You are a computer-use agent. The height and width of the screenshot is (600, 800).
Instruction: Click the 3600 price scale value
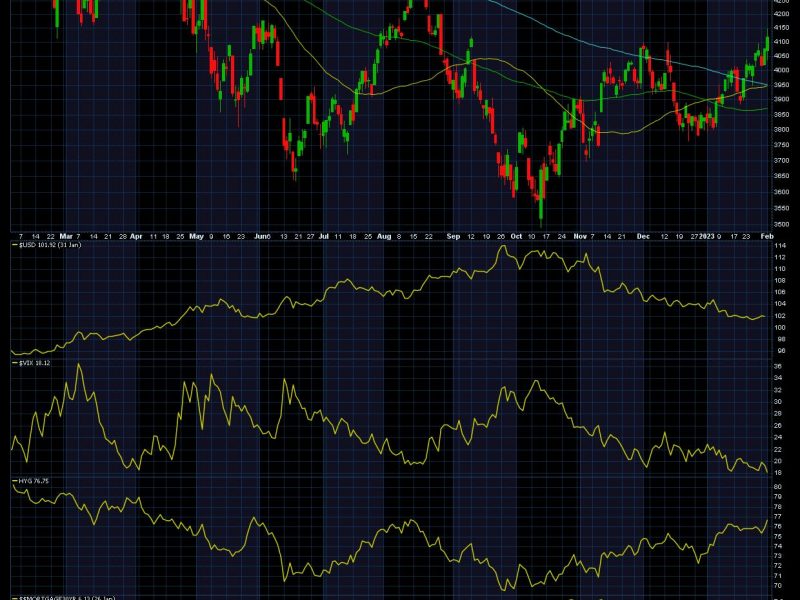pos(781,192)
